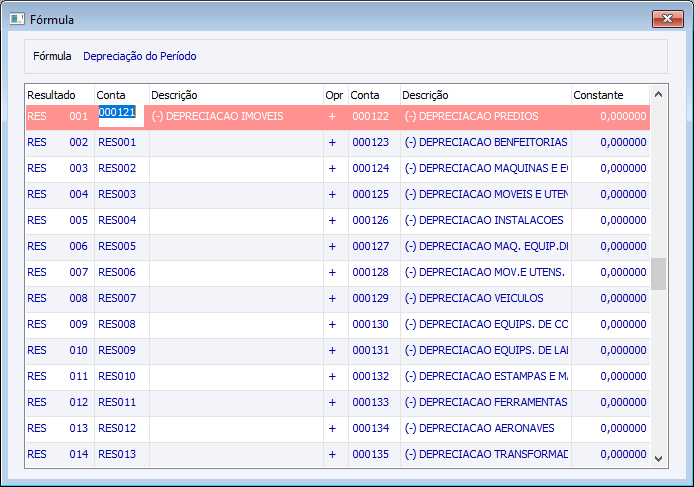This screenshot has height=487, width=694.
Task: Select the 000124 account cell
Action: [x=374, y=169]
